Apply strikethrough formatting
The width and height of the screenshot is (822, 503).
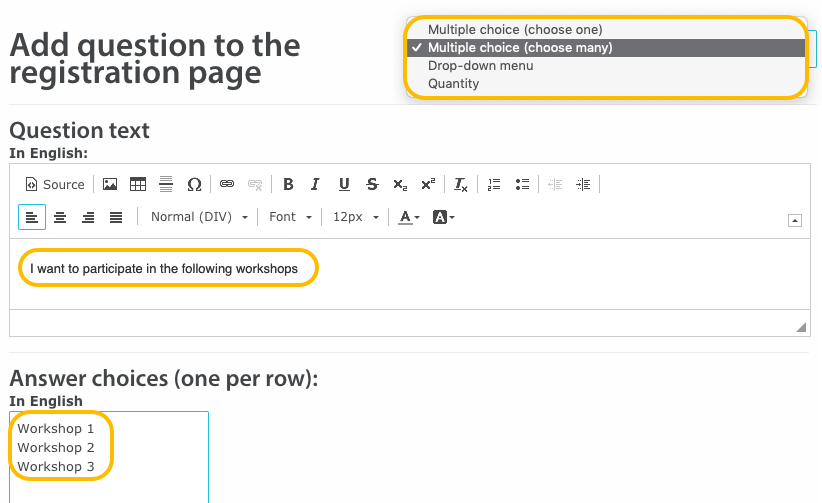pyautogui.click(x=372, y=184)
